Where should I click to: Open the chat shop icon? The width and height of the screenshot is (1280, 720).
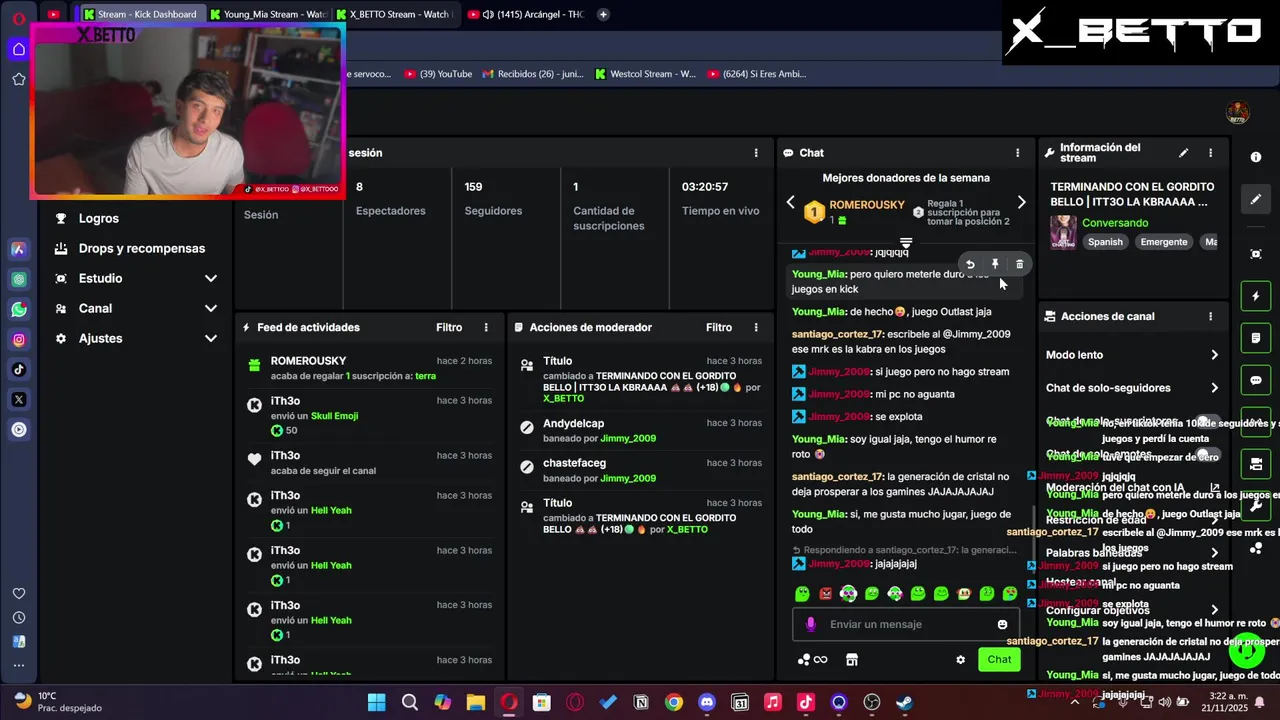pyautogui.click(x=852, y=659)
